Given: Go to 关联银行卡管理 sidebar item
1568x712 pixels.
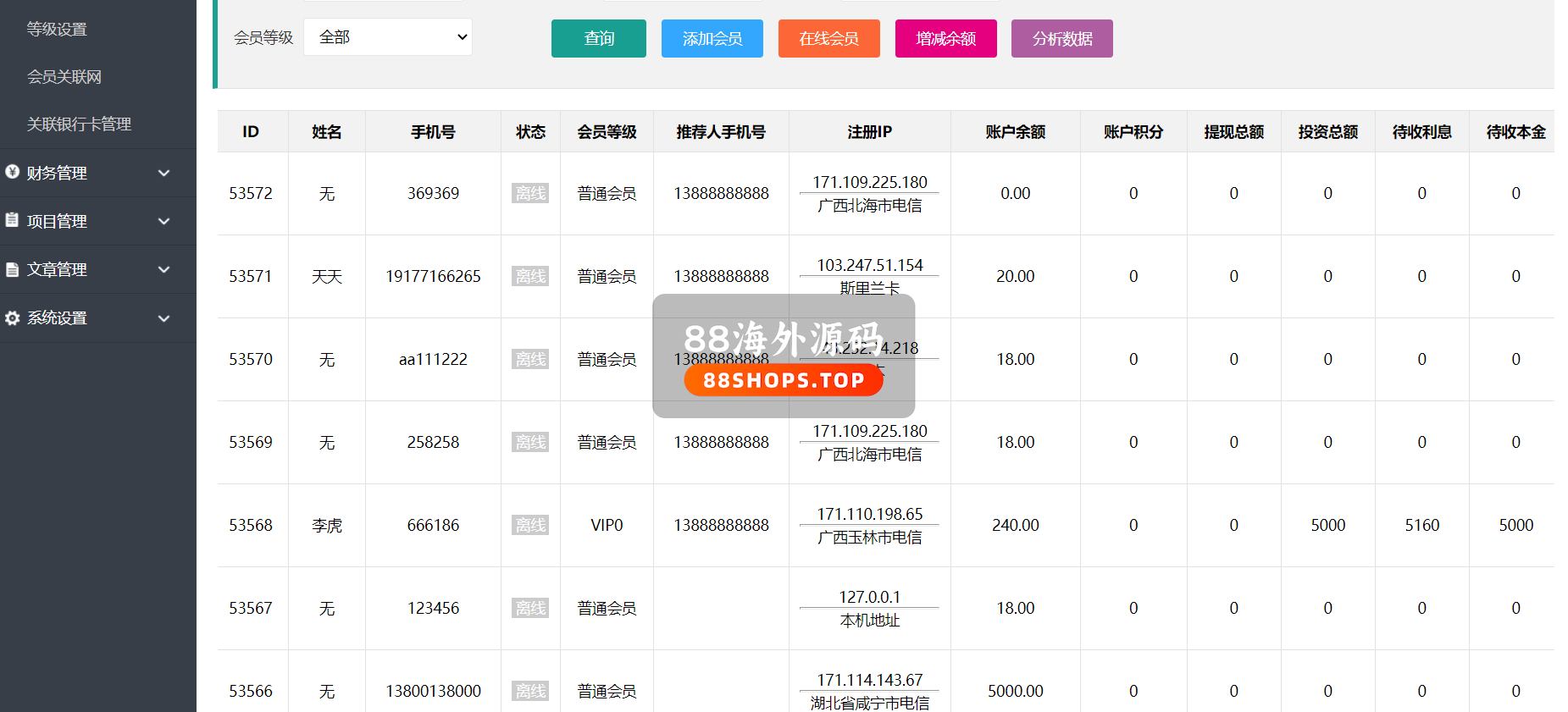Looking at the screenshot, I should click(x=79, y=124).
